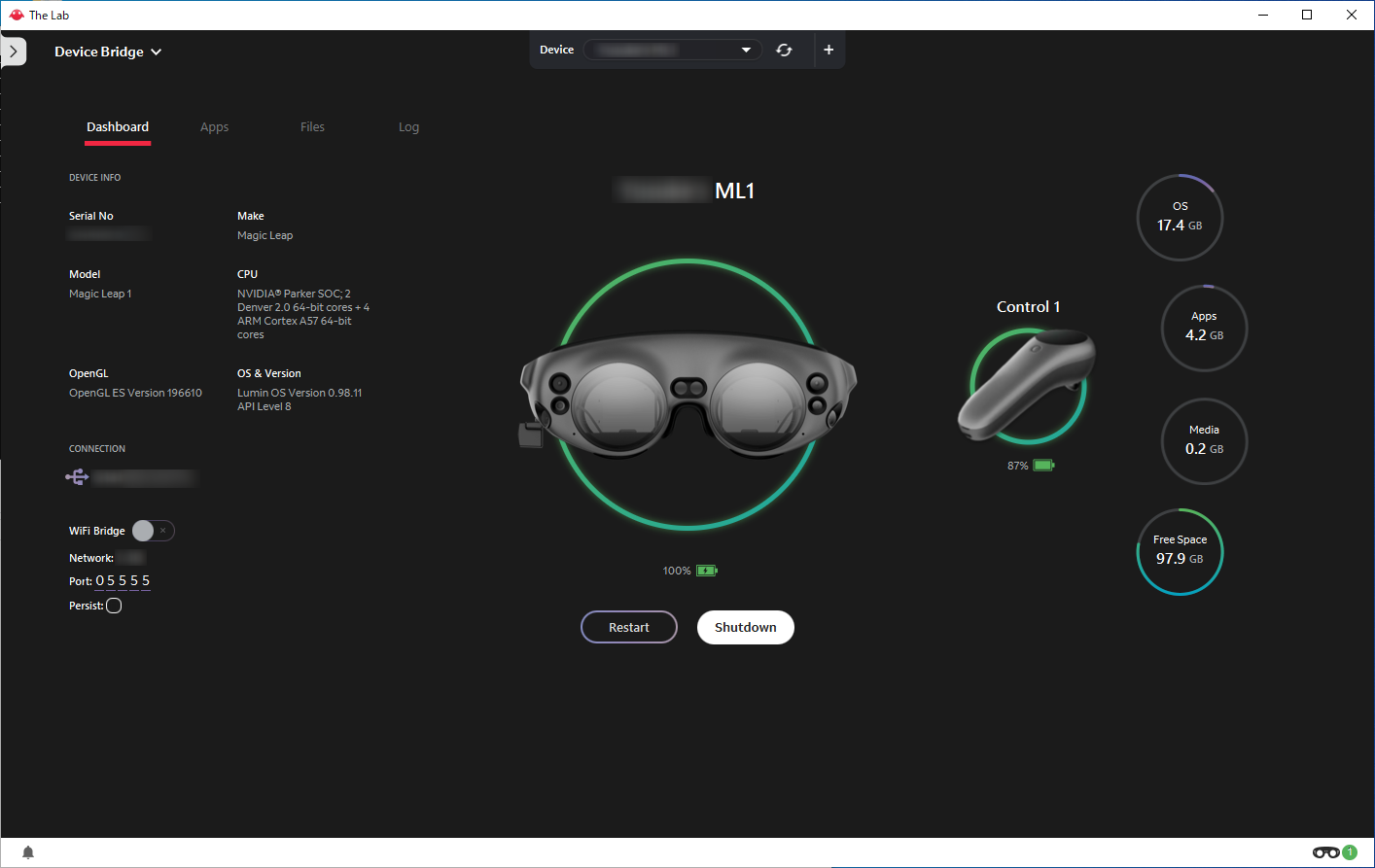Click the API Level 8 text
The height and width of the screenshot is (868, 1375).
pyautogui.click(x=264, y=406)
